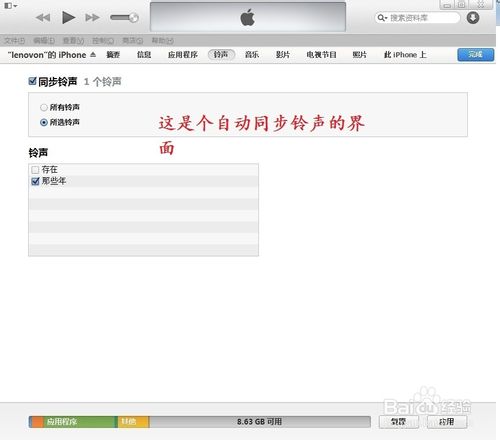The image size is (500, 440).
Task: Click the downloads arrow icon
Action: click(473, 18)
